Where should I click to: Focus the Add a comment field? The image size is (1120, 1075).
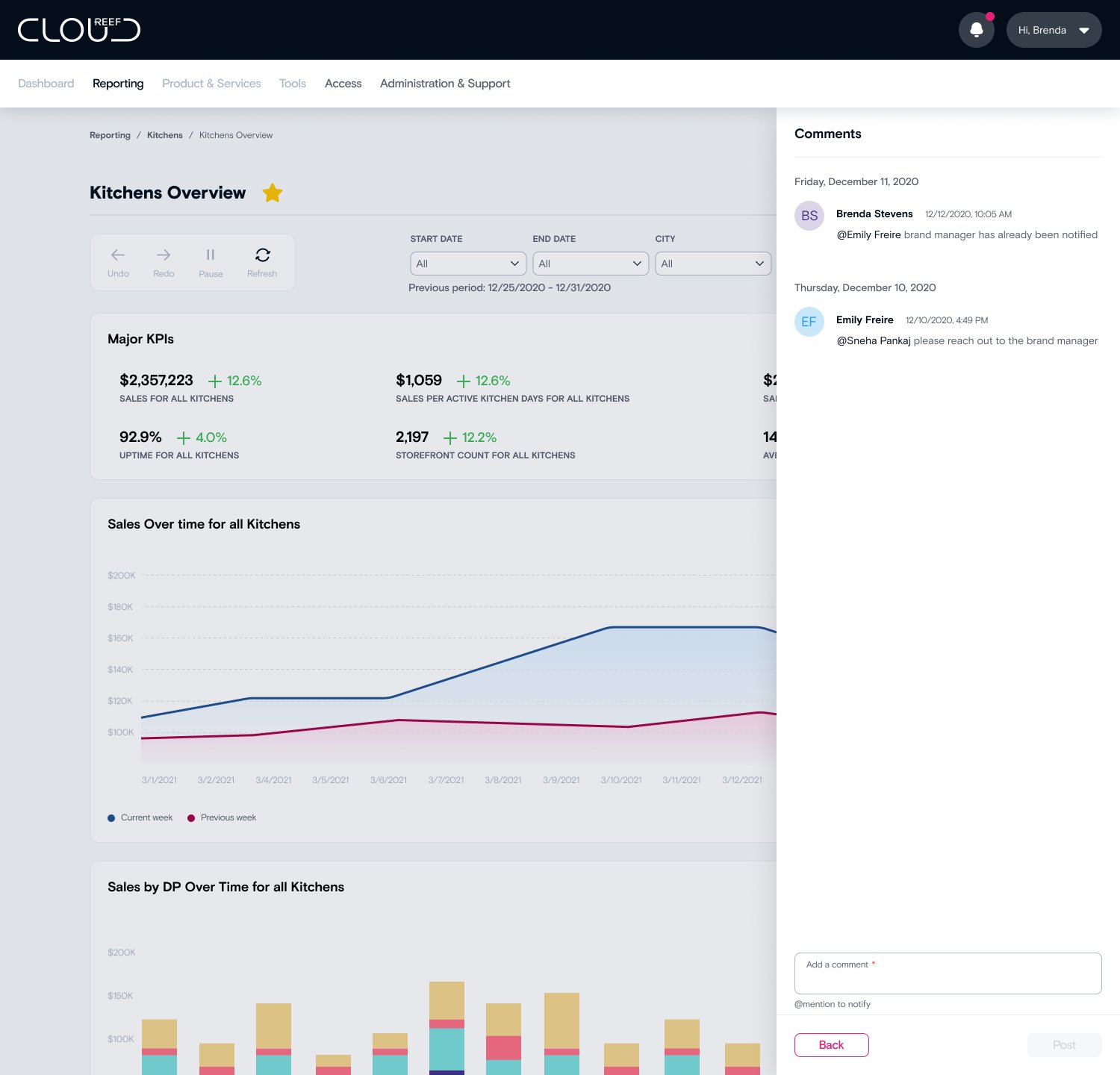pos(948,973)
